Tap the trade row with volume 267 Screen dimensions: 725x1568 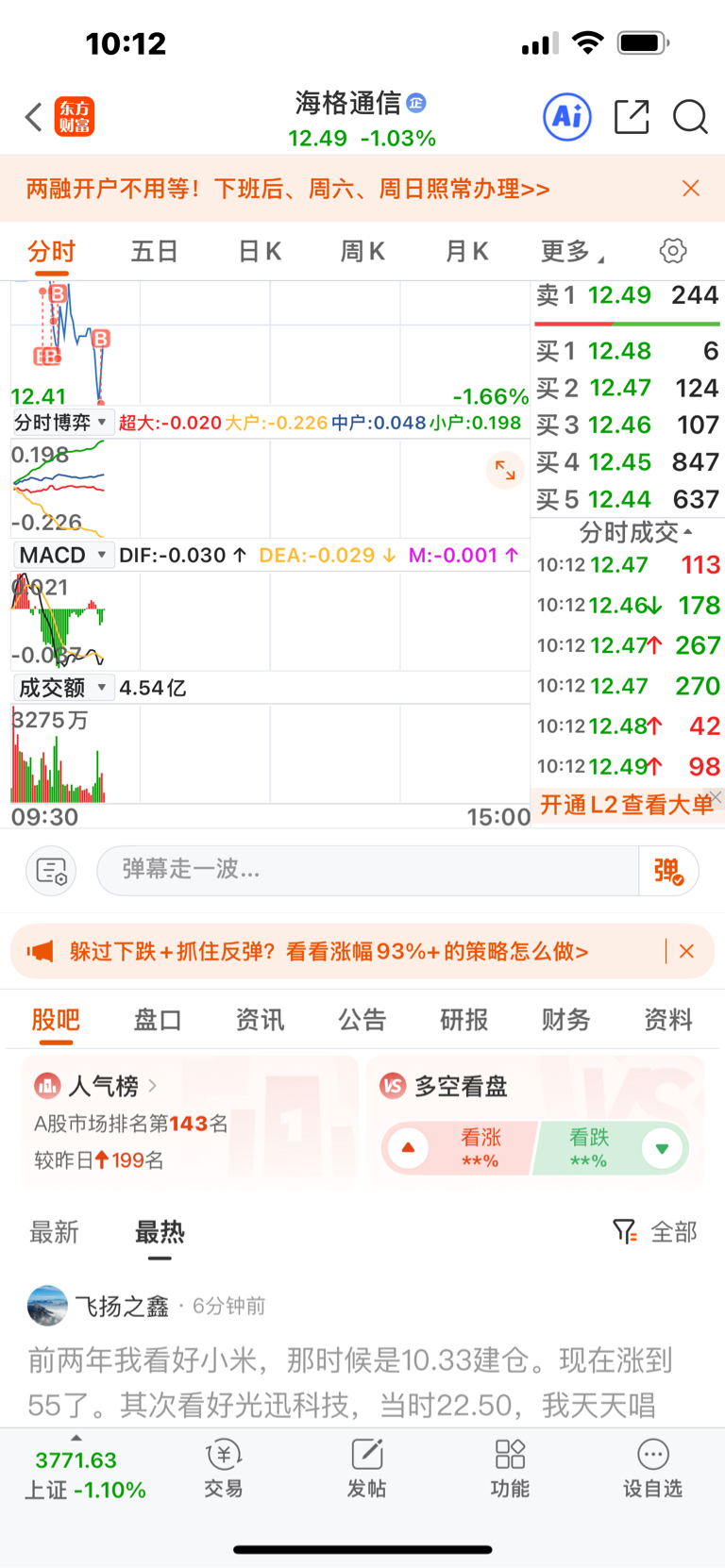(x=628, y=645)
